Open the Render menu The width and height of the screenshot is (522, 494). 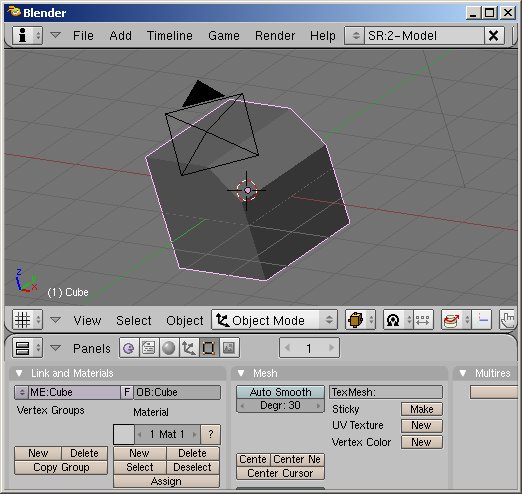275,35
